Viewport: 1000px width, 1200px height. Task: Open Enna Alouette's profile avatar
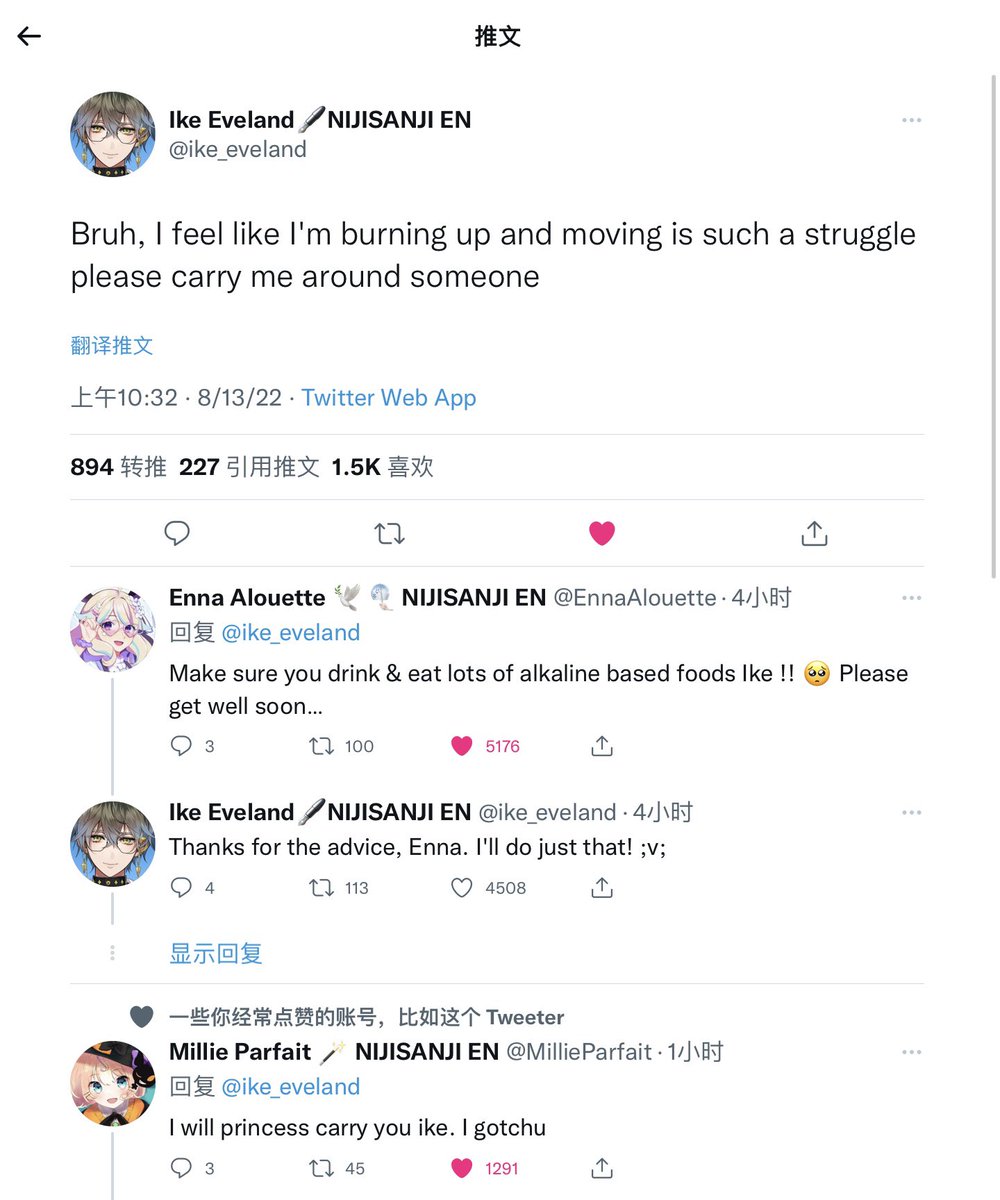click(112, 630)
